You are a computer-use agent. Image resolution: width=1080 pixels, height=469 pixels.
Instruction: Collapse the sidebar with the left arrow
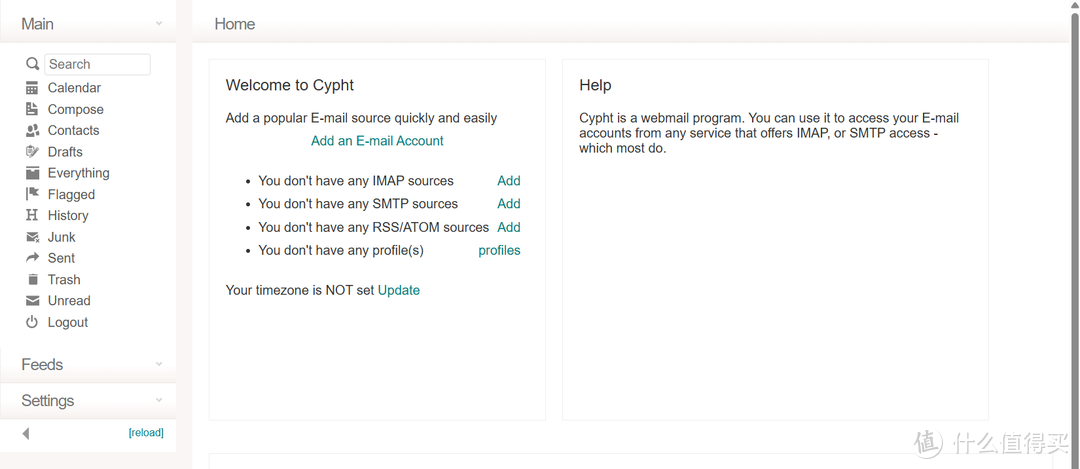pos(26,433)
